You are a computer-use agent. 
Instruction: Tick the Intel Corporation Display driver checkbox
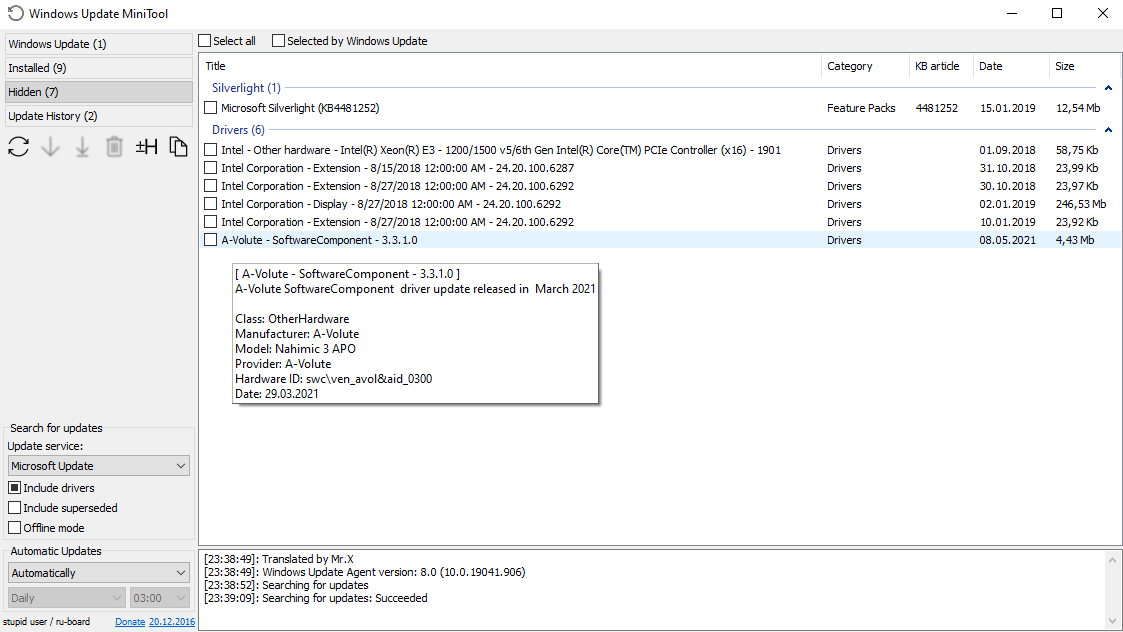tap(211, 204)
